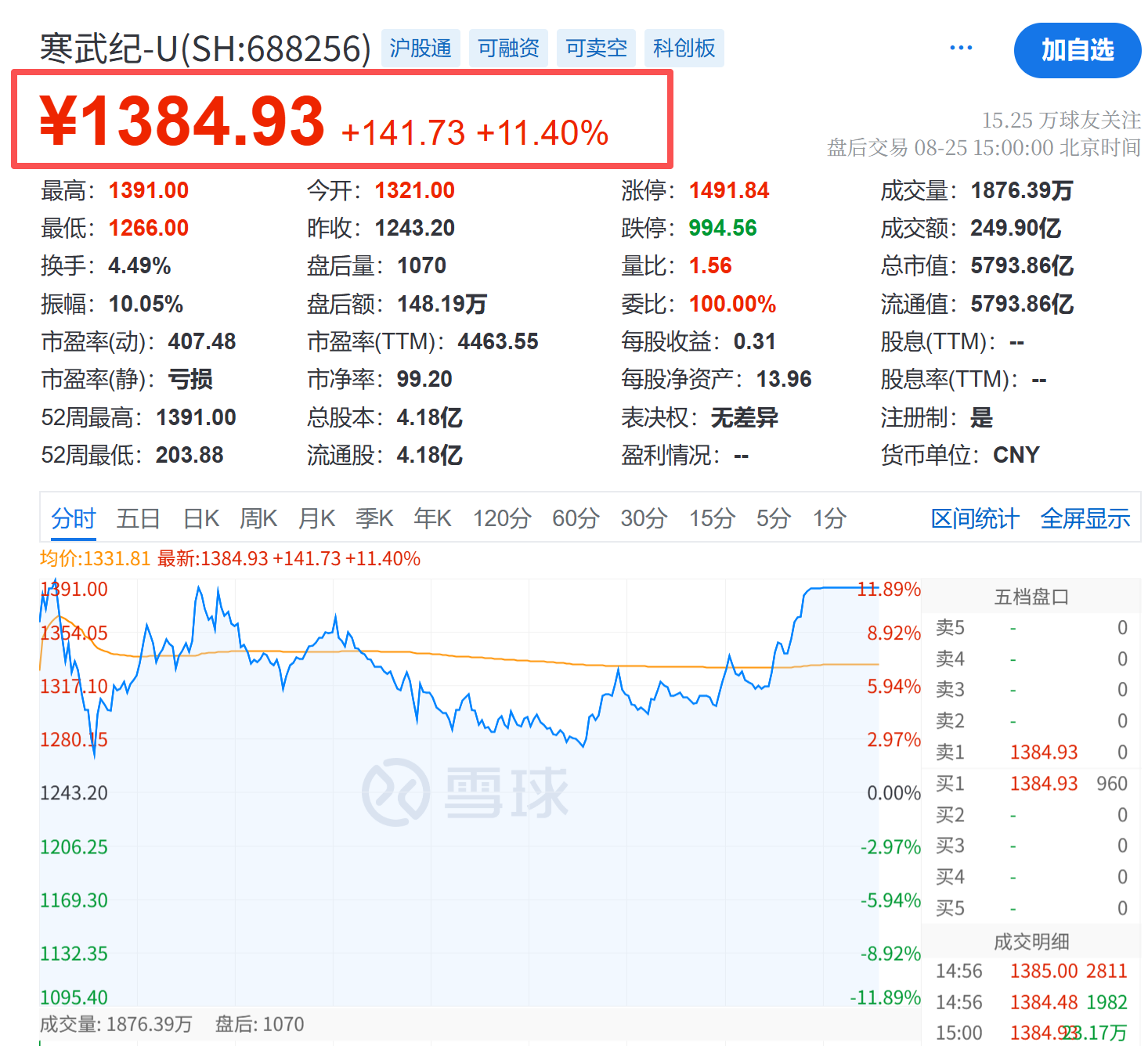Open the three-dot more options menu
The image size is (1148, 1046).
point(961,48)
